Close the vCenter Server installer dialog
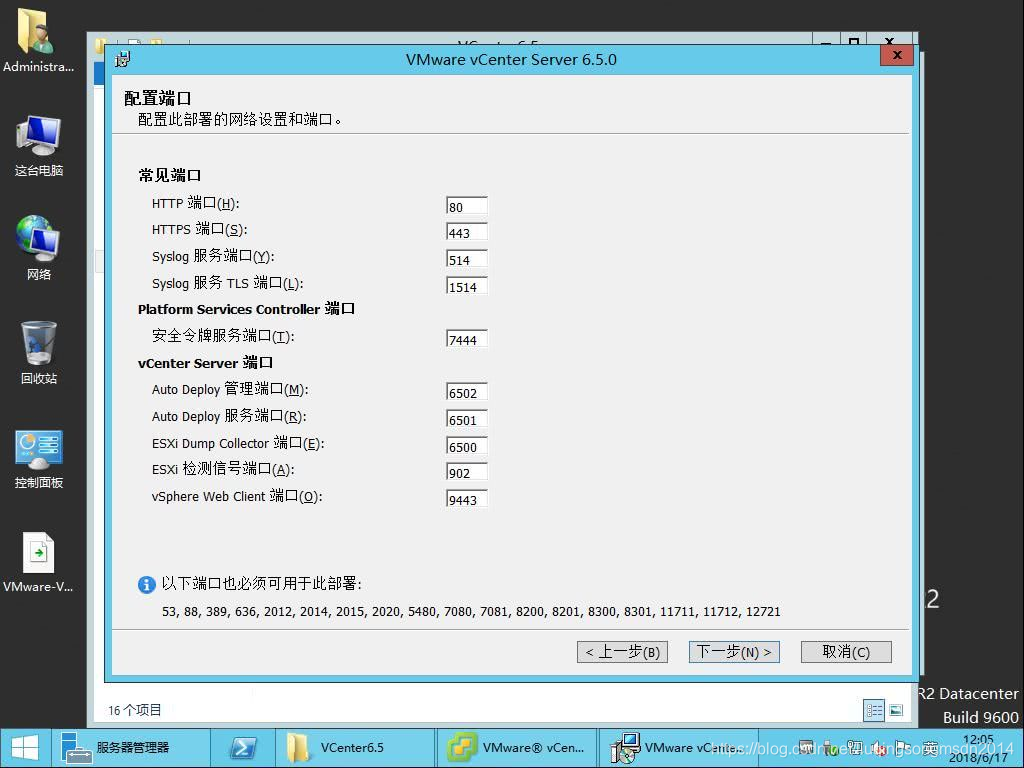This screenshot has height=768, width=1024. pos(897,56)
